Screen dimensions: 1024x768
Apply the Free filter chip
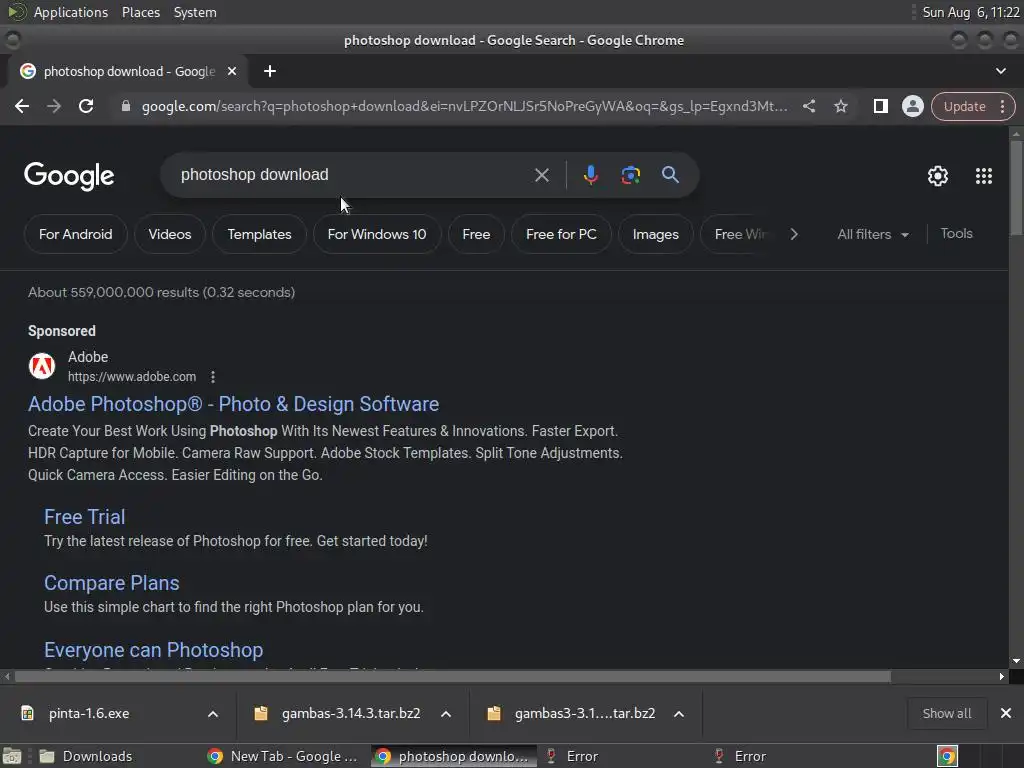(476, 234)
